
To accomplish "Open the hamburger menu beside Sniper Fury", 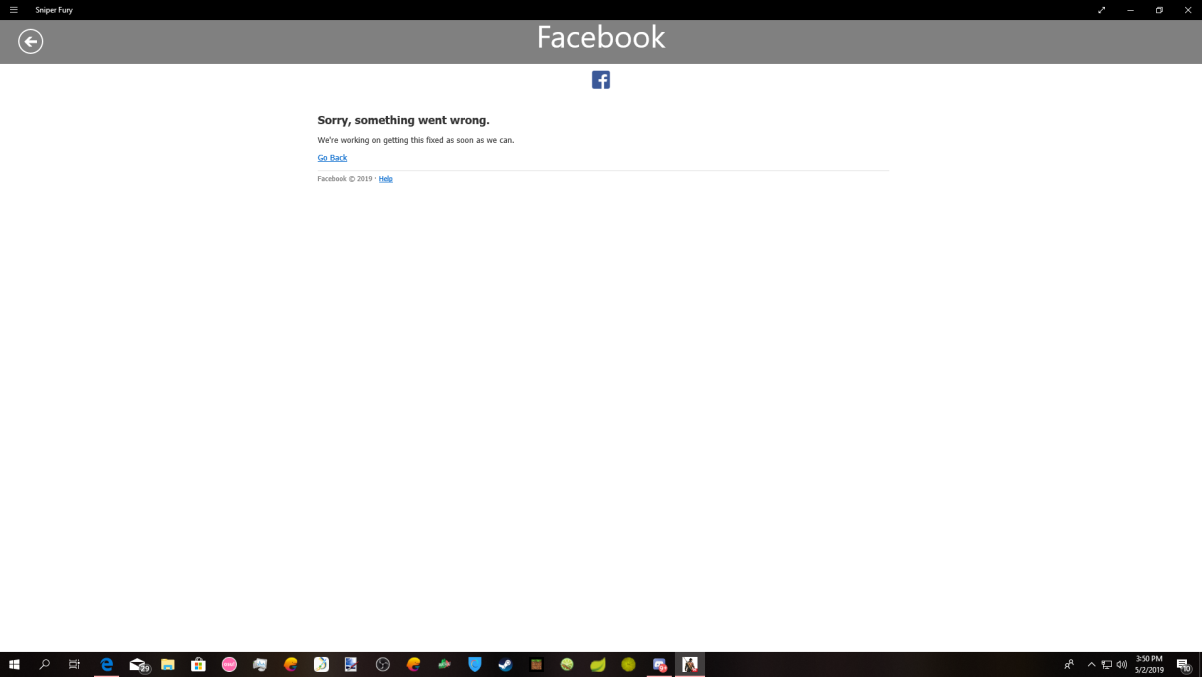I will click(x=13, y=10).
